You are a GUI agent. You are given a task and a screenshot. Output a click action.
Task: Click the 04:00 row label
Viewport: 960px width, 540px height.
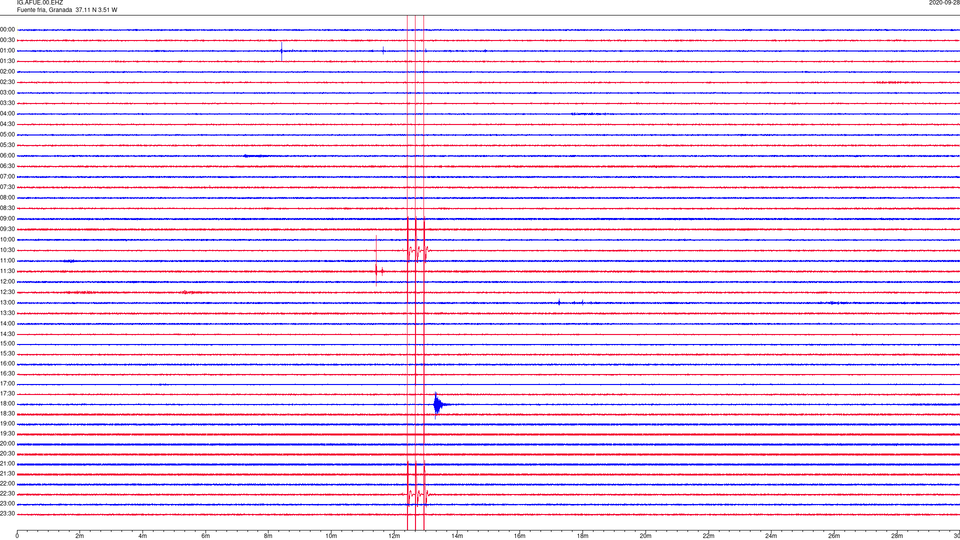point(7,114)
